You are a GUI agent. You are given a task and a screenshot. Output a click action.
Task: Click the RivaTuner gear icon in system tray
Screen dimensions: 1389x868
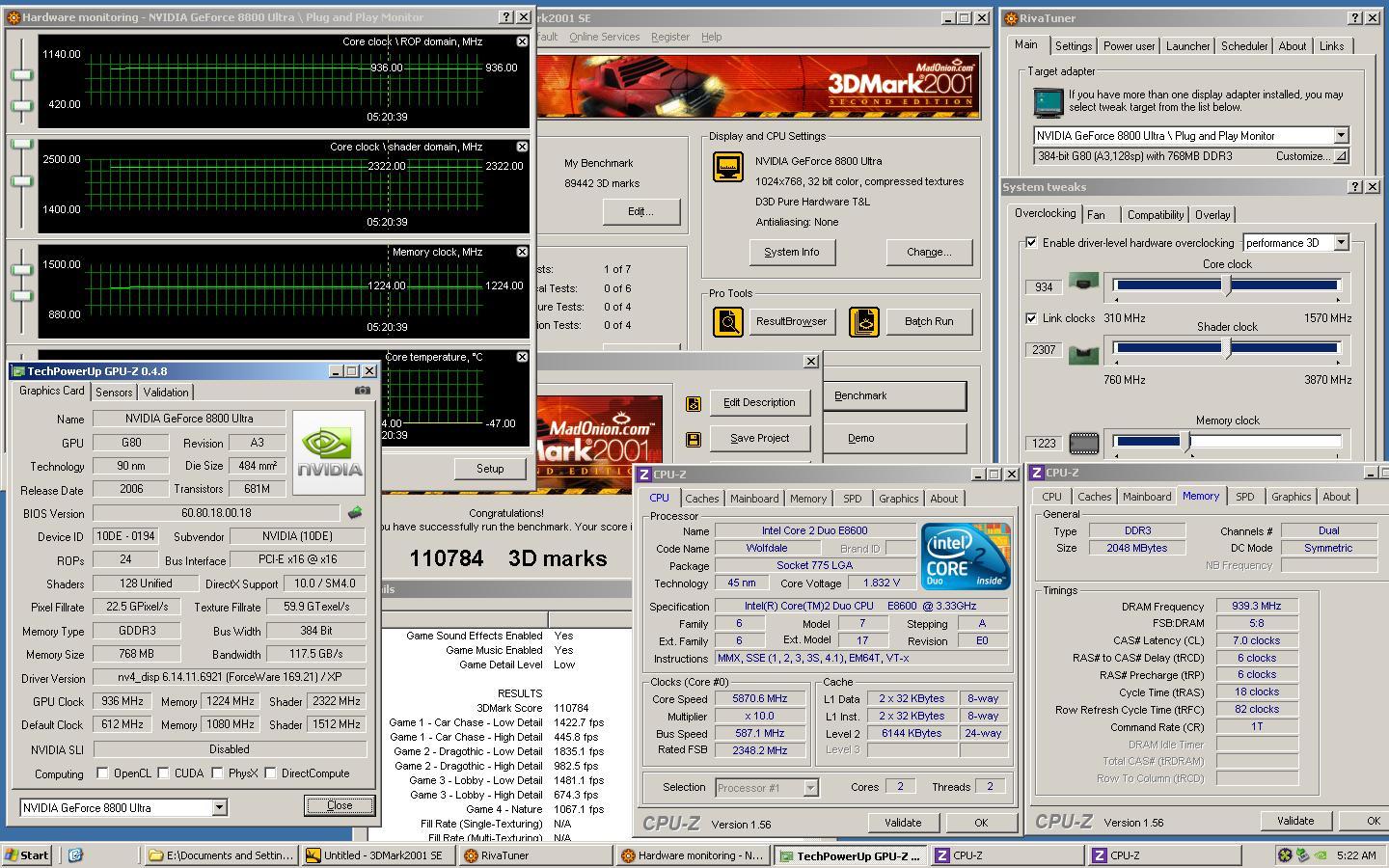[x=1285, y=854]
